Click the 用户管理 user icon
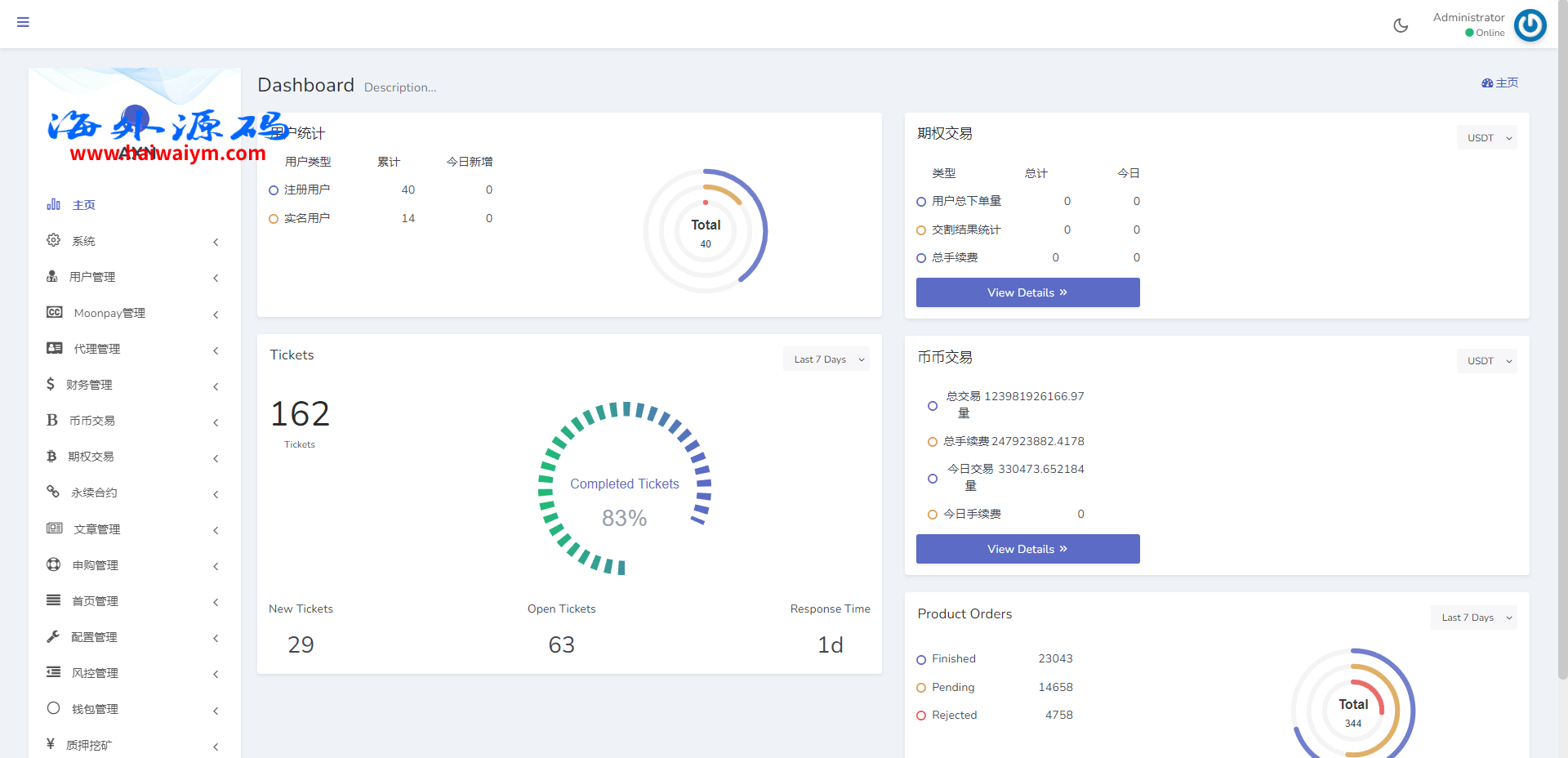1568x758 pixels. [x=52, y=277]
